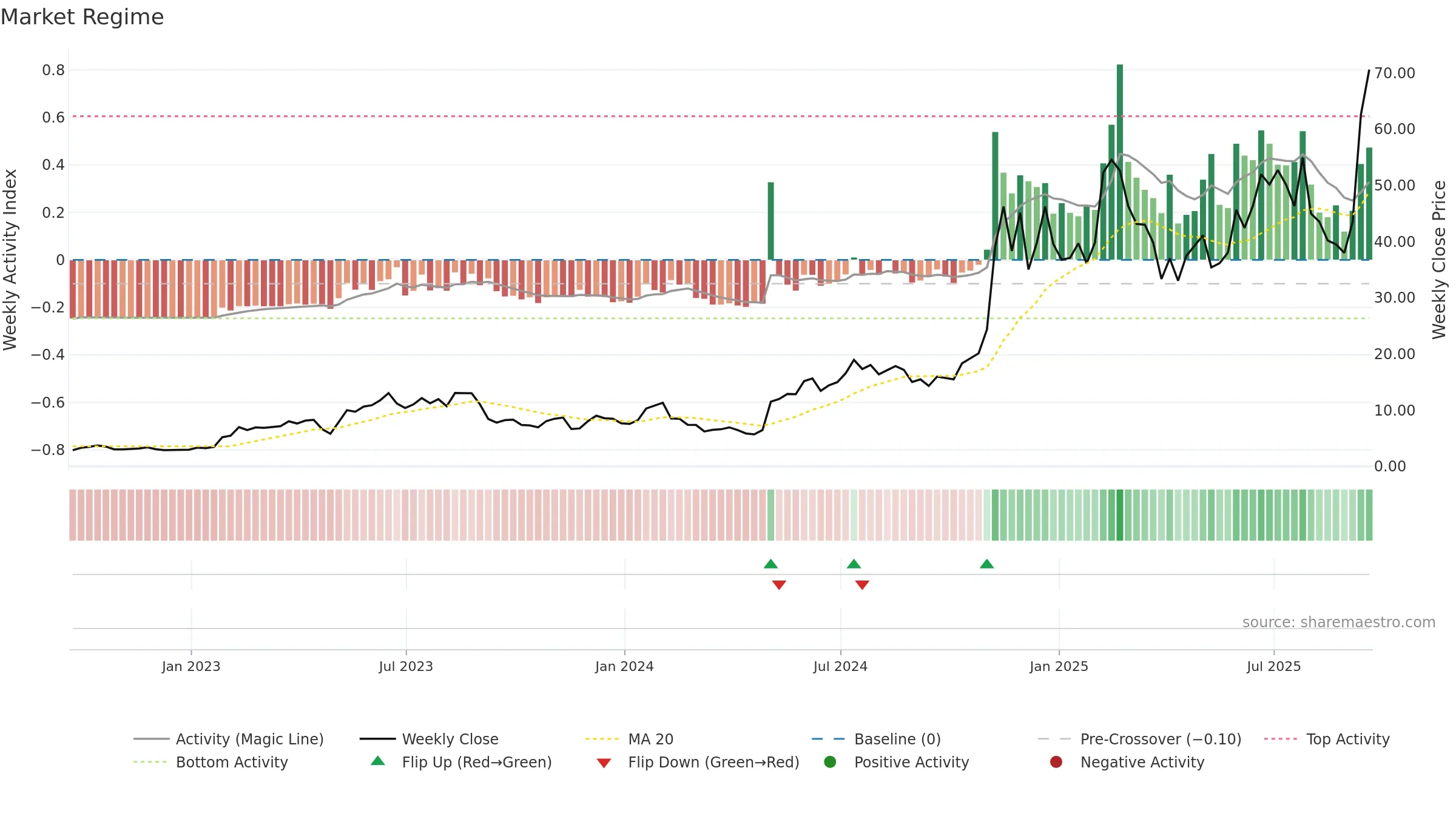
Task: Click the source: sharemaestro.com text
Action: click(x=1339, y=622)
